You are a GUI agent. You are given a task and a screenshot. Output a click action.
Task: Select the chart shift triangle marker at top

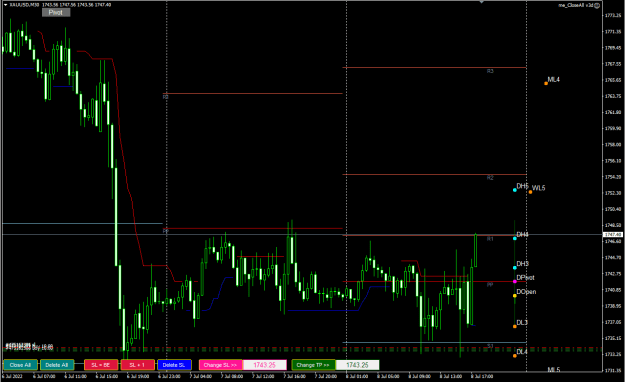(x=482, y=2)
